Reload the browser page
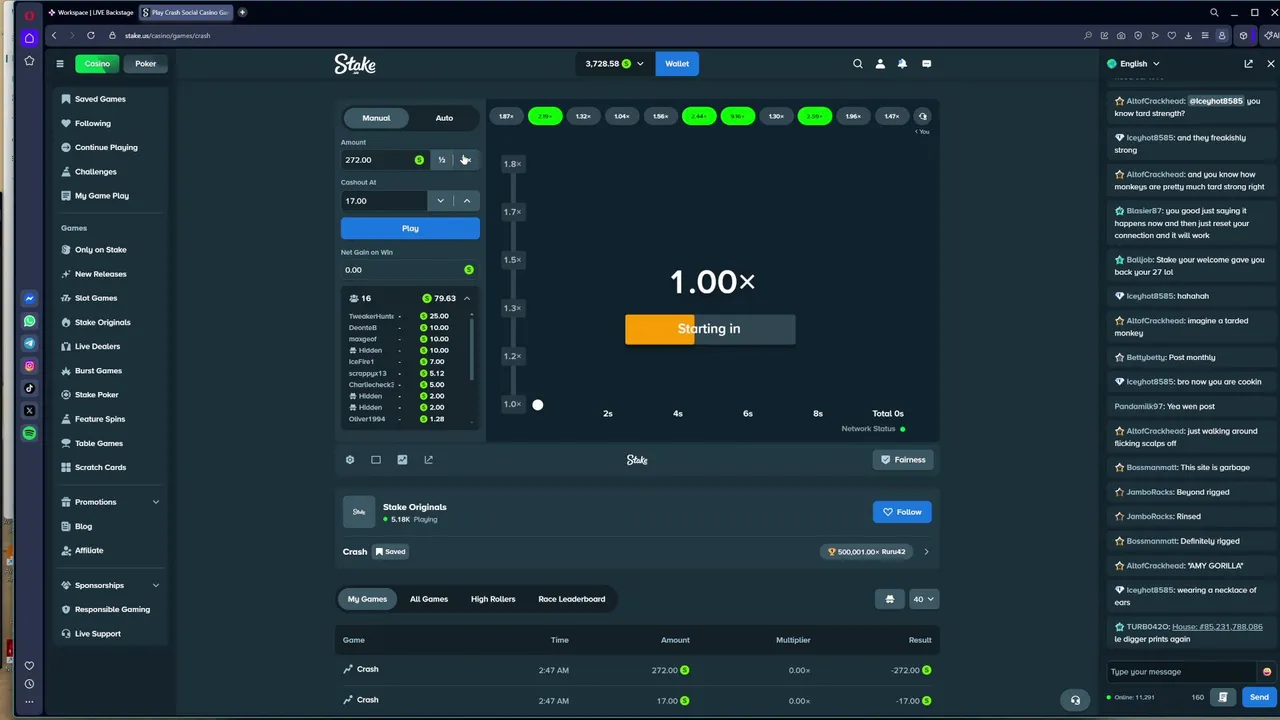 90,35
